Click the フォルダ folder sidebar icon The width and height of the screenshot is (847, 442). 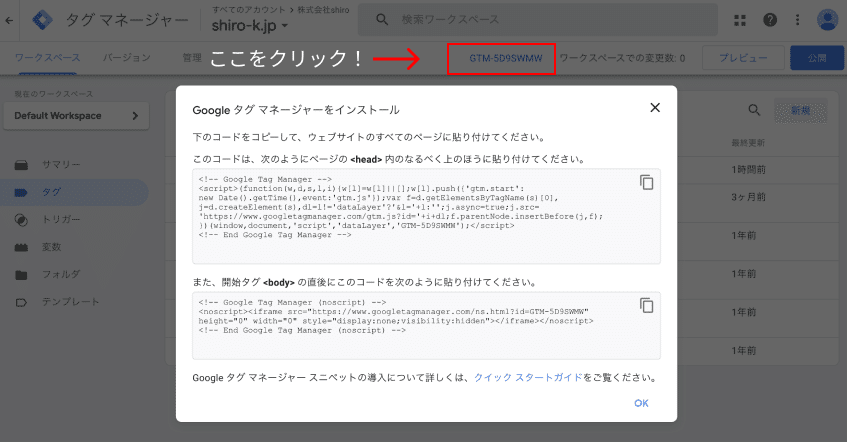[21, 275]
